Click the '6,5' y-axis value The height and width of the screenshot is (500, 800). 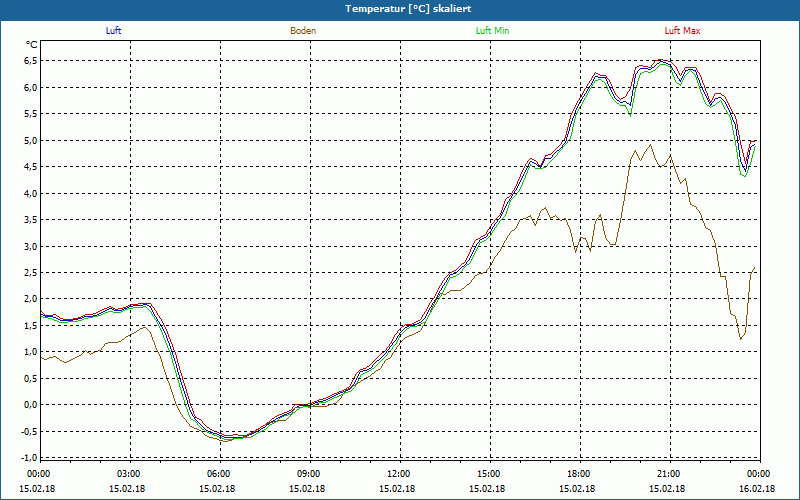[x=31, y=61]
